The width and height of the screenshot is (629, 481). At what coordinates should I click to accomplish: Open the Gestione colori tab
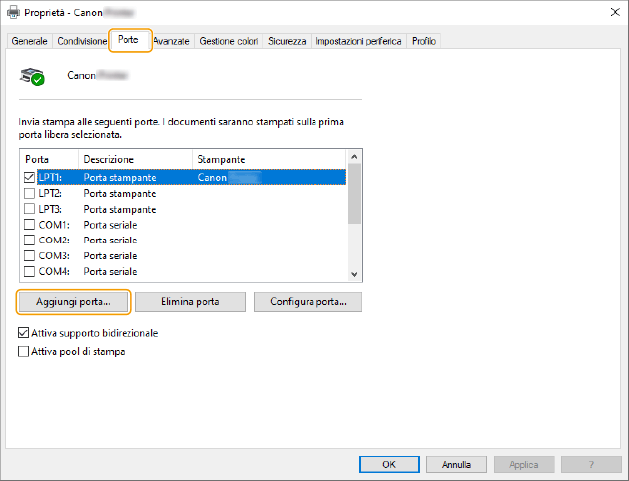[x=229, y=41]
